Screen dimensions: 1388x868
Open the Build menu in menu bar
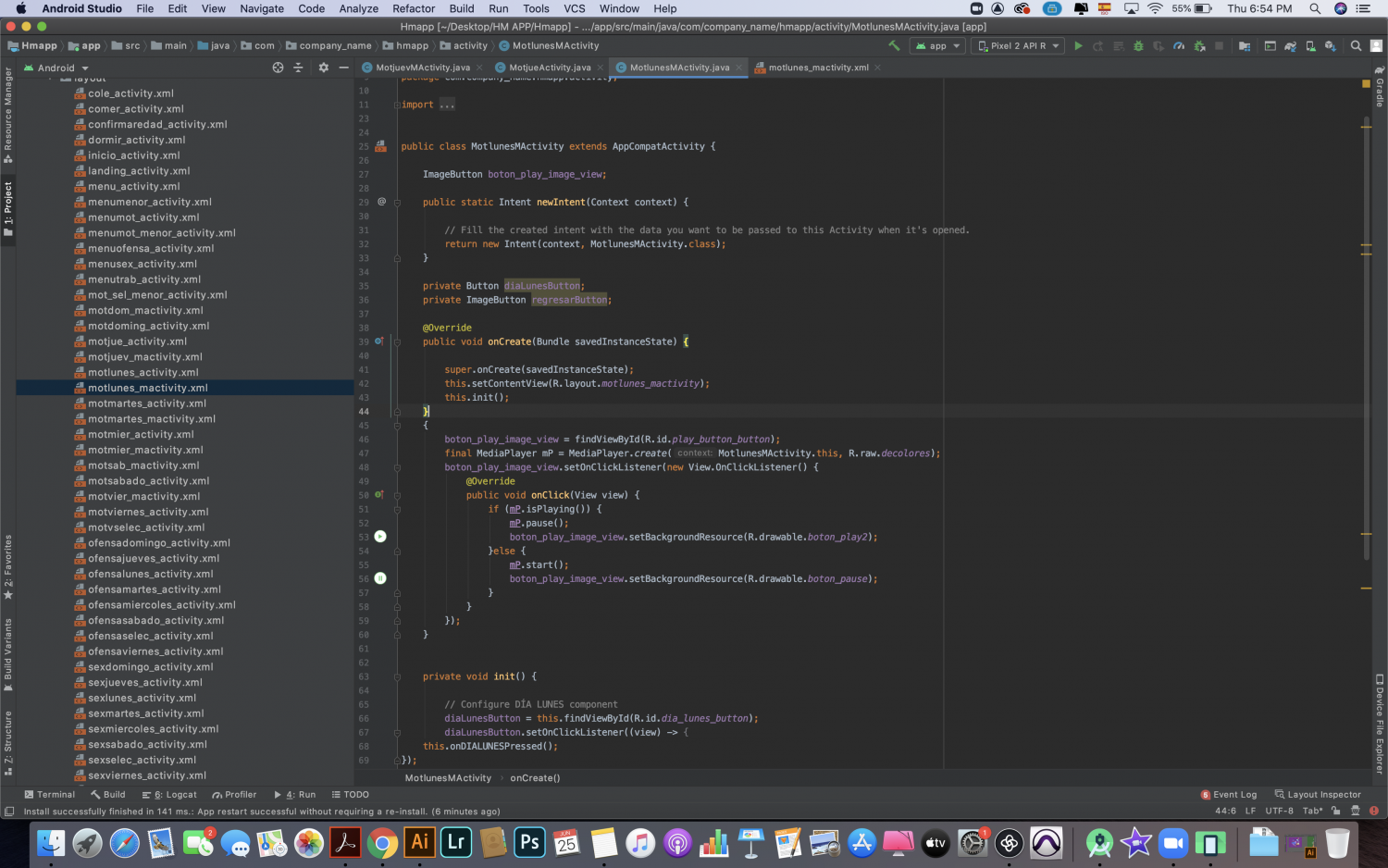click(x=462, y=8)
